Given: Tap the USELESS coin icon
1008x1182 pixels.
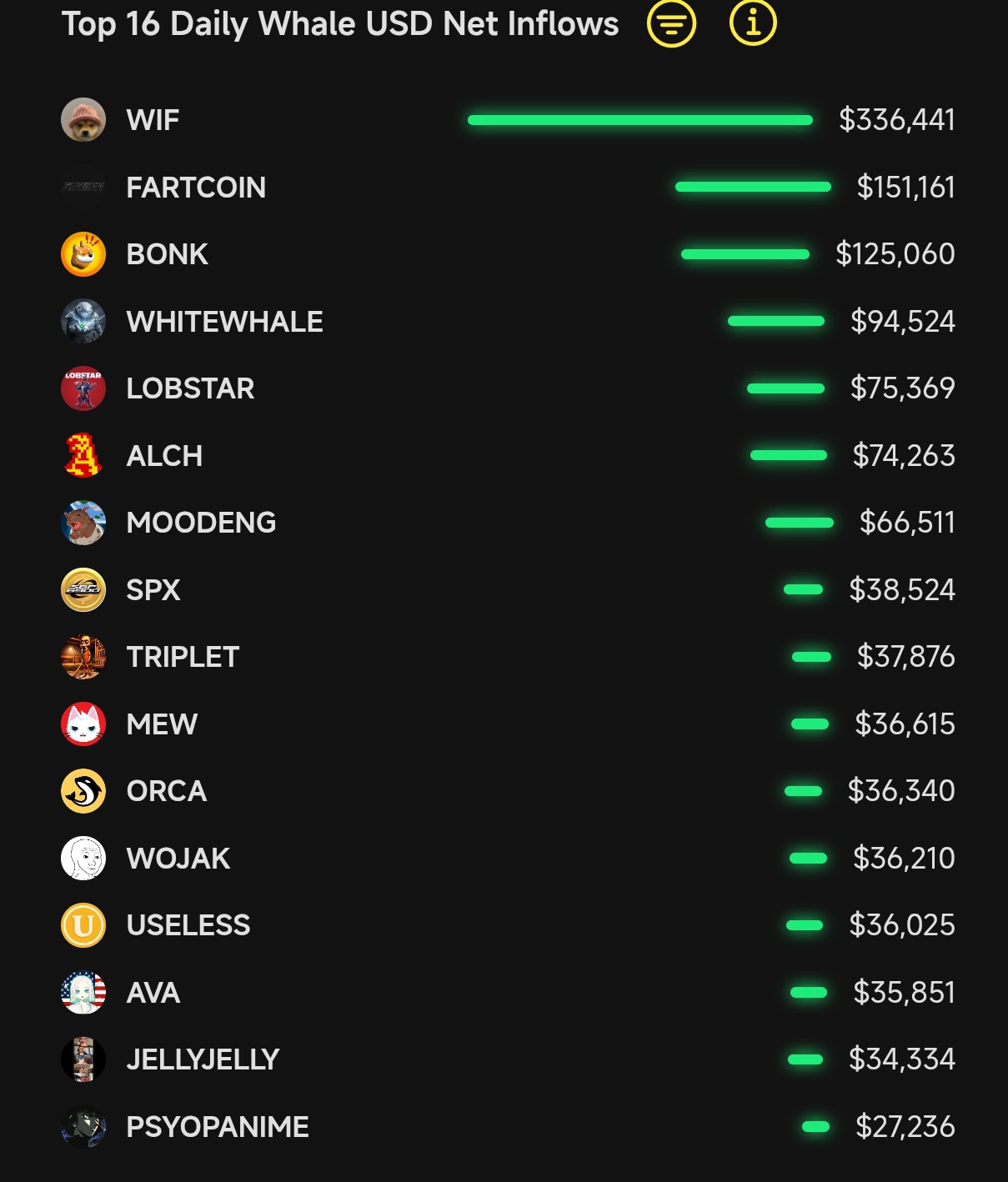Looking at the screenshot, I should pyautogui.click(x=83, y=925).
